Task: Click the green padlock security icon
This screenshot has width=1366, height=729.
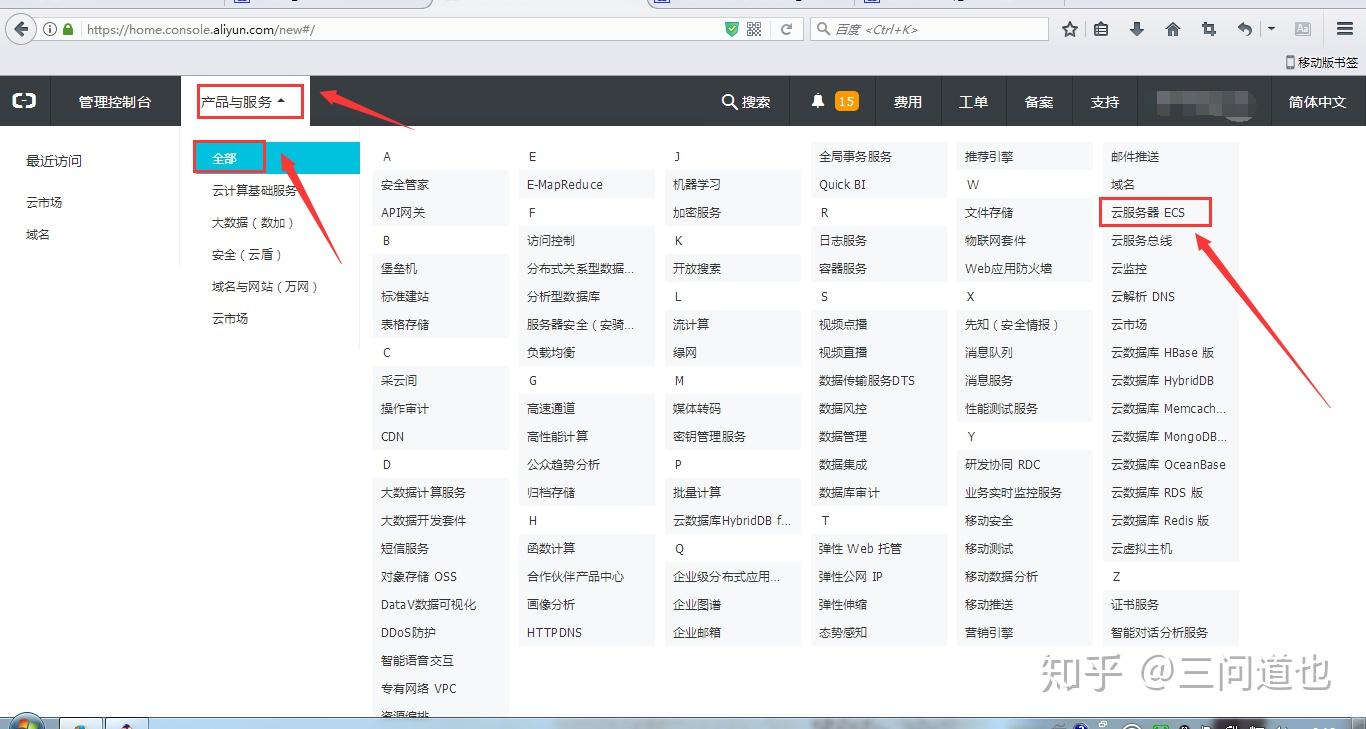Action: pyautogui.click(x=68, y=30)
